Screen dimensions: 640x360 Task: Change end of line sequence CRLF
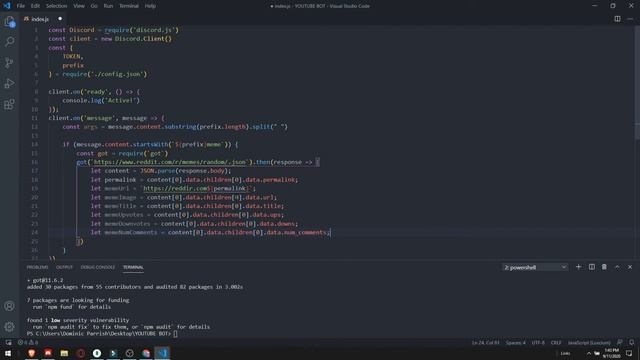[x=556, y=342]
